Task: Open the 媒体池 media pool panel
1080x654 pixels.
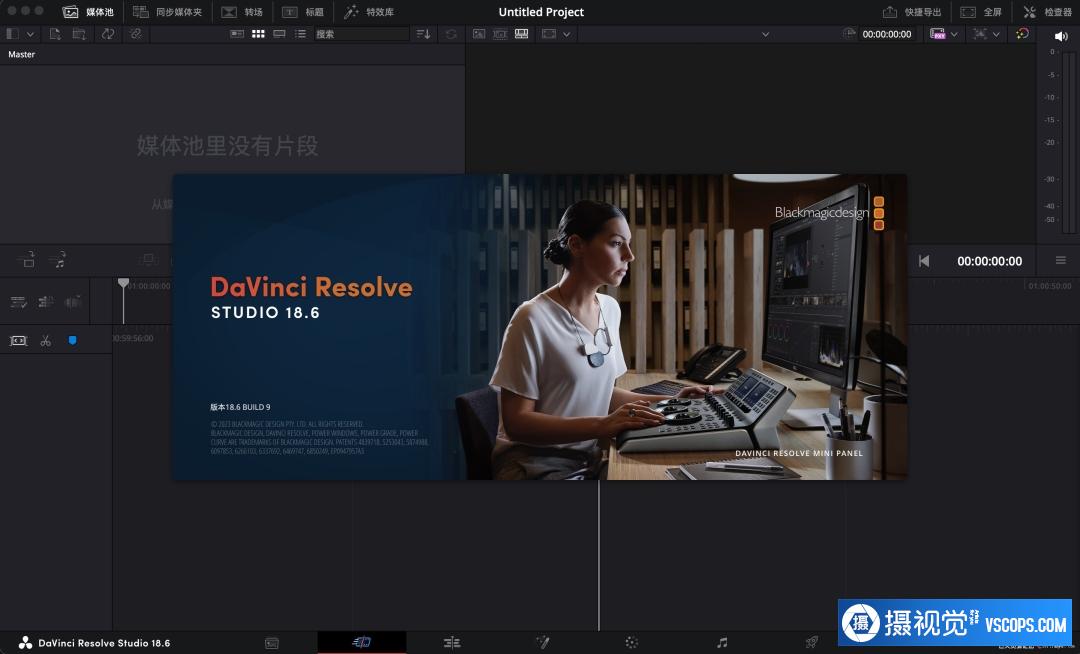Action: (87, 12)
